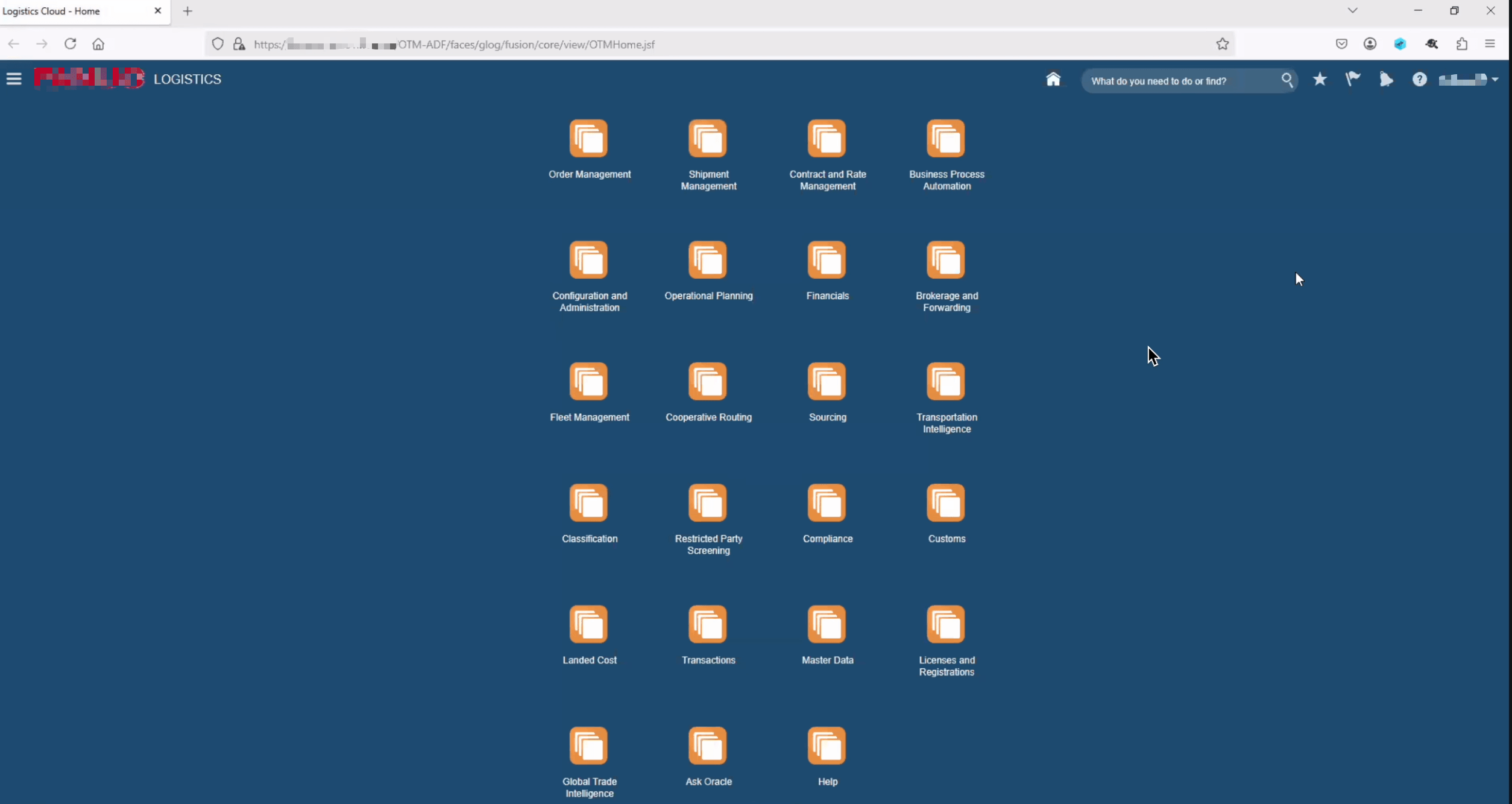The height and width of the screenshot is (804, 1512).
Task: Click the home button in the app header
Action: pyautogui.click(x=1053, y=79)
